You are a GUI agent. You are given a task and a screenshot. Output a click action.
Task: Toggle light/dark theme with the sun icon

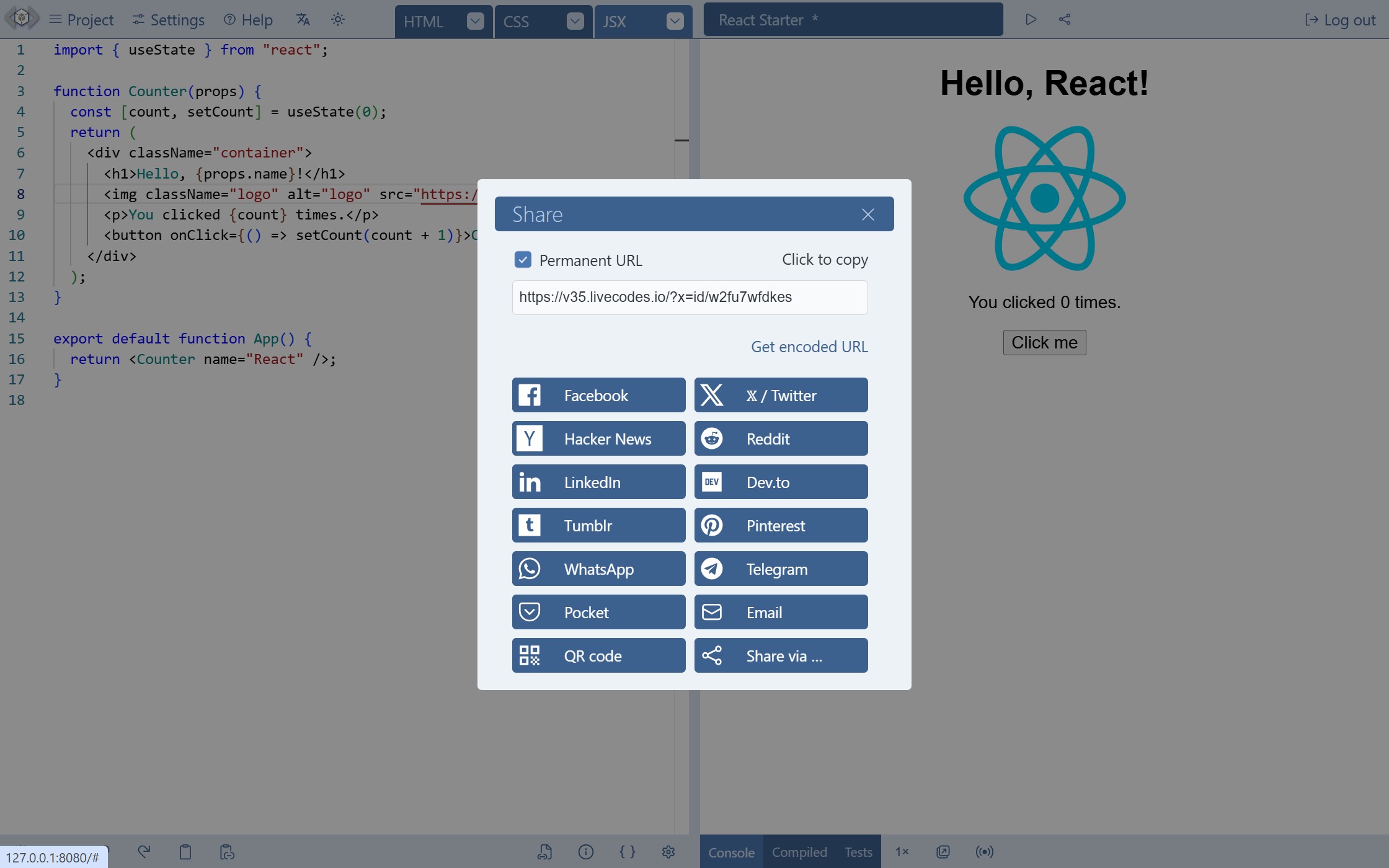tap(338, 19)
